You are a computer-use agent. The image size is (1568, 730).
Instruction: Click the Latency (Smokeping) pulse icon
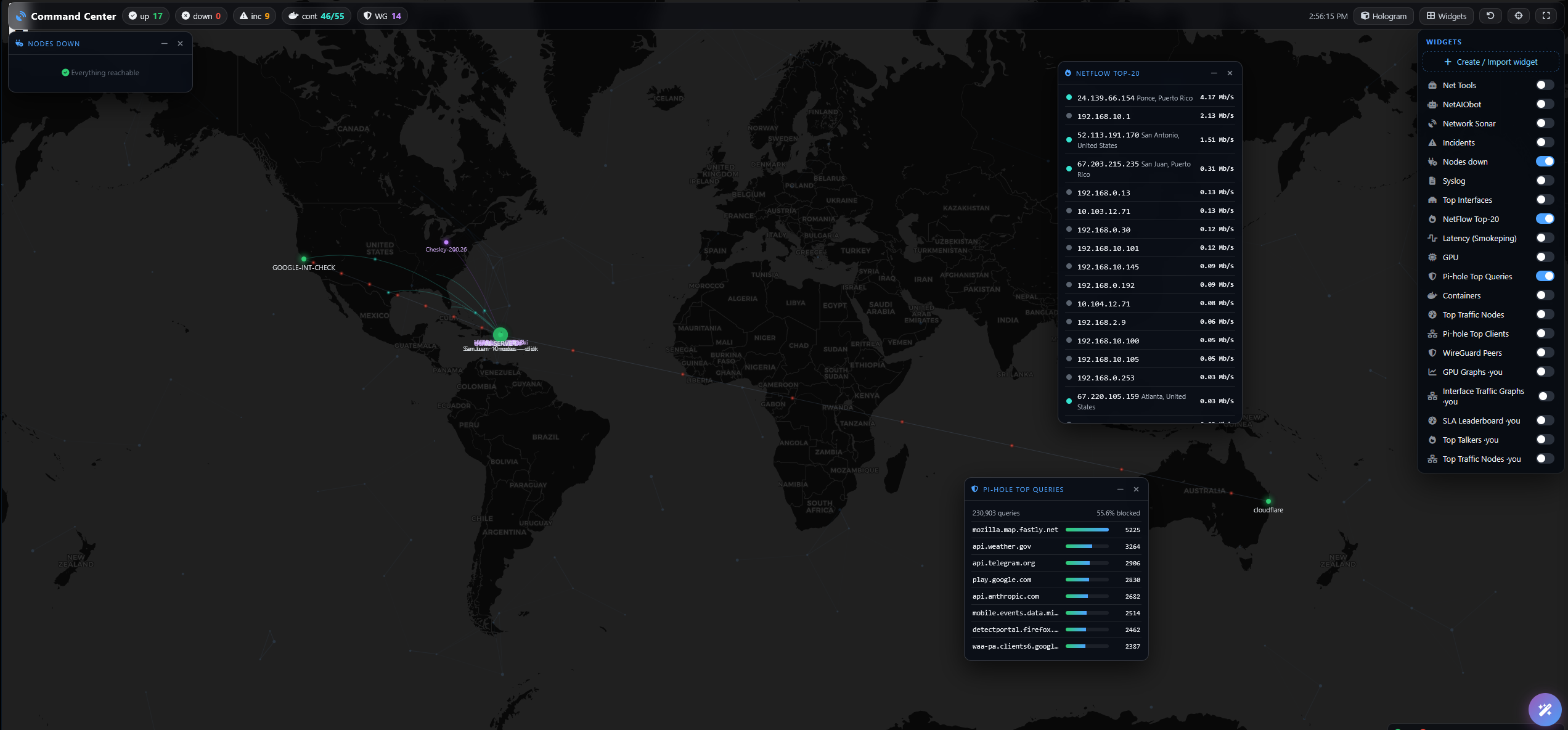click(1432, 238)
